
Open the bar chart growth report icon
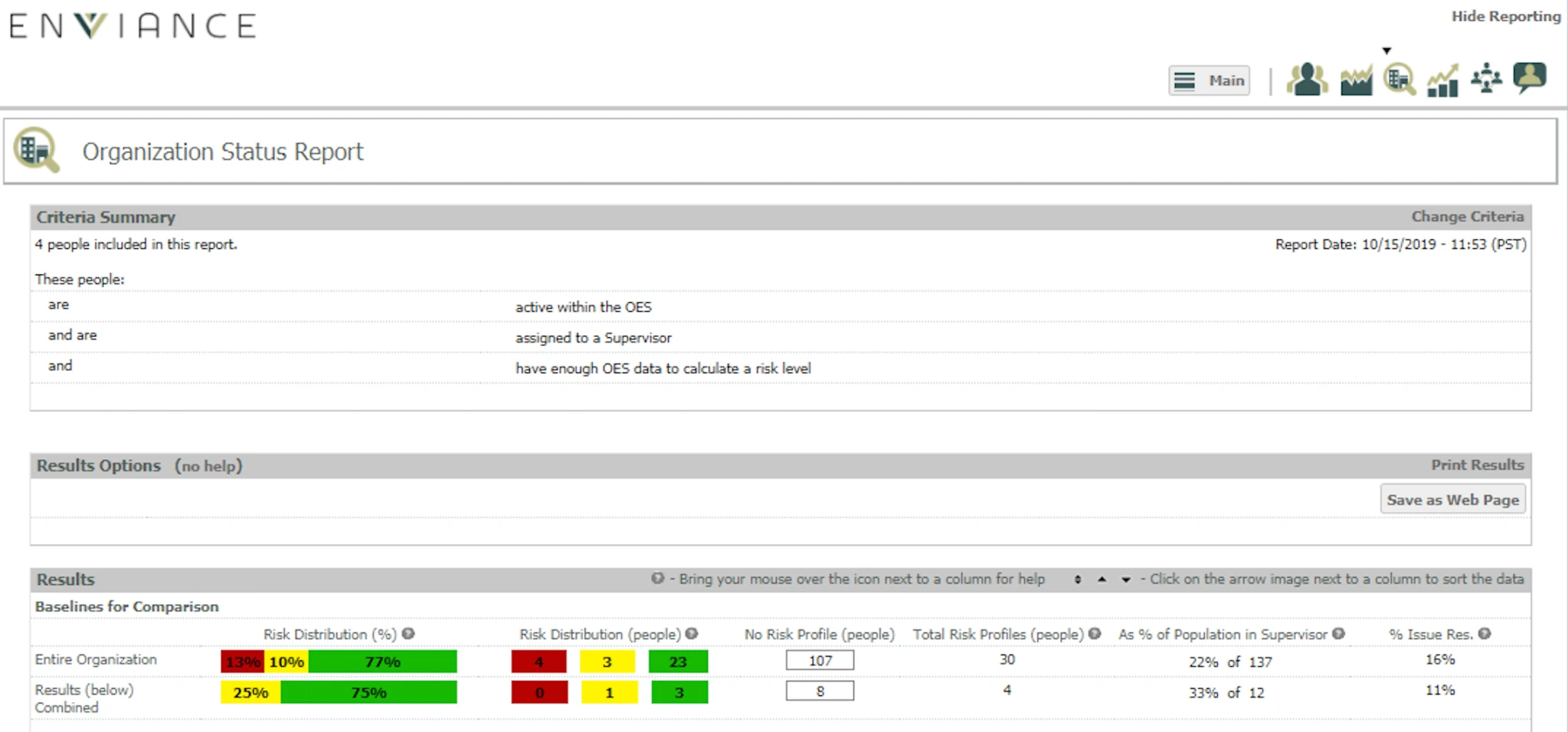[1442, 80]
